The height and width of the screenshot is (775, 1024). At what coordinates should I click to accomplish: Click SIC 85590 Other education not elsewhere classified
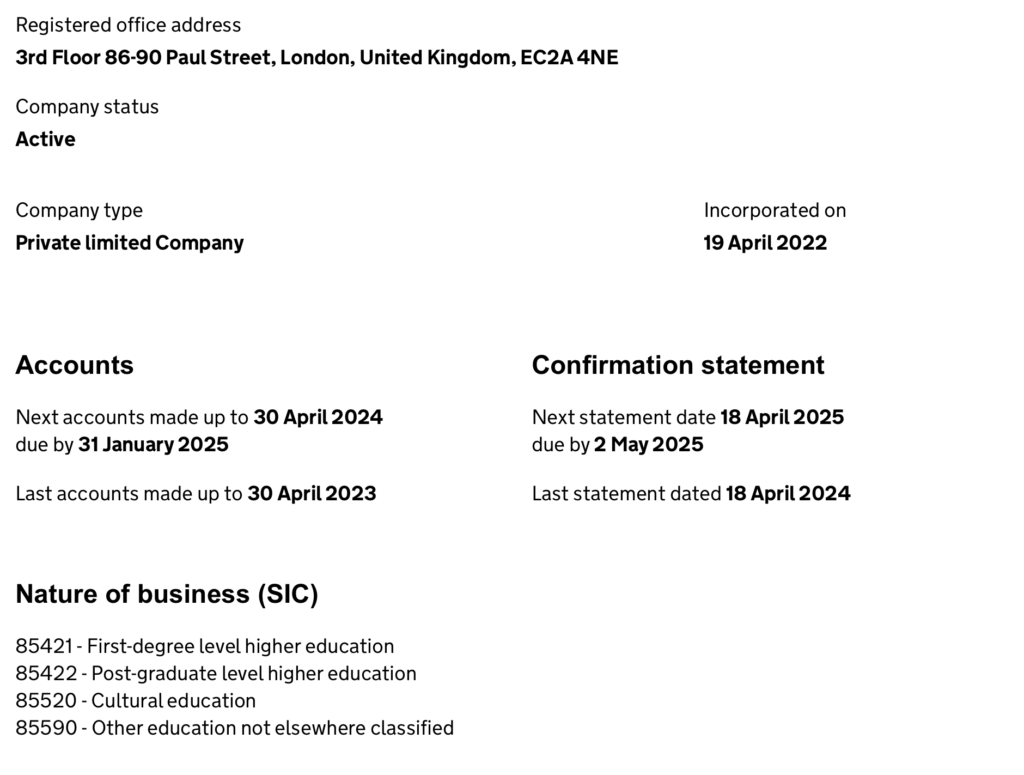[234, 728]
